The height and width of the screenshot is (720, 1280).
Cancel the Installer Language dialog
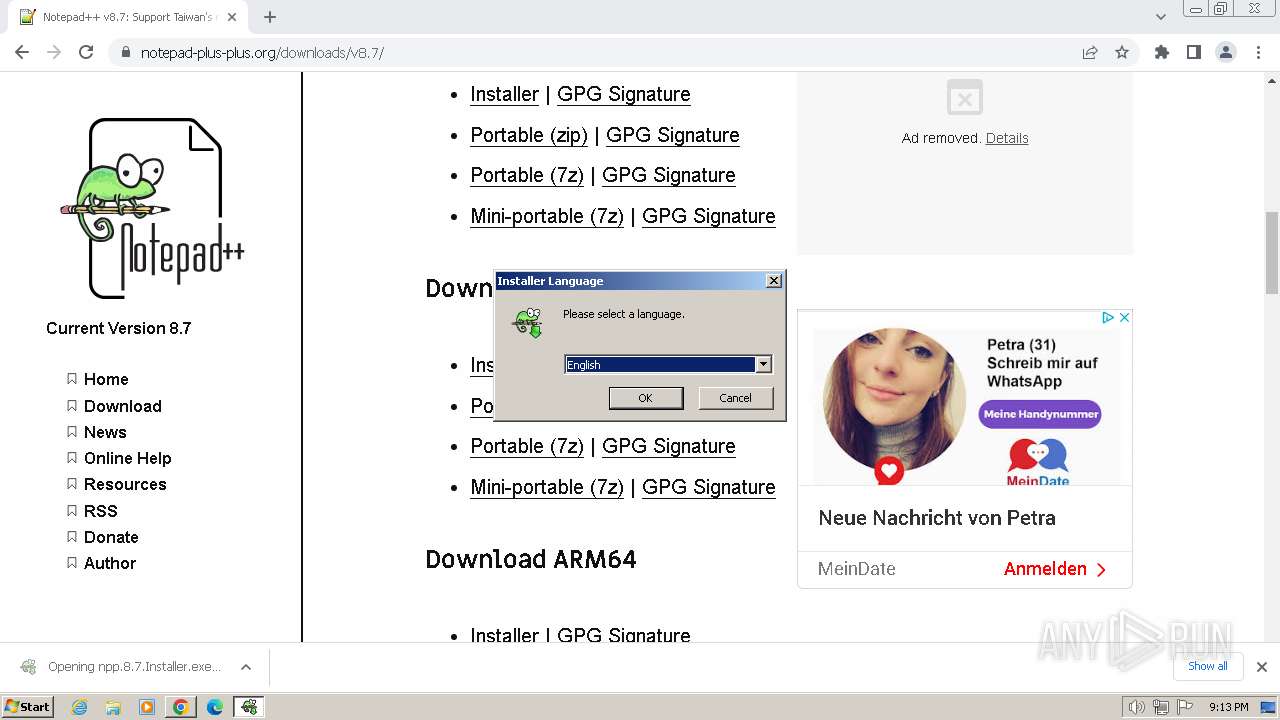pyautogui.click(x=735, y=398)
